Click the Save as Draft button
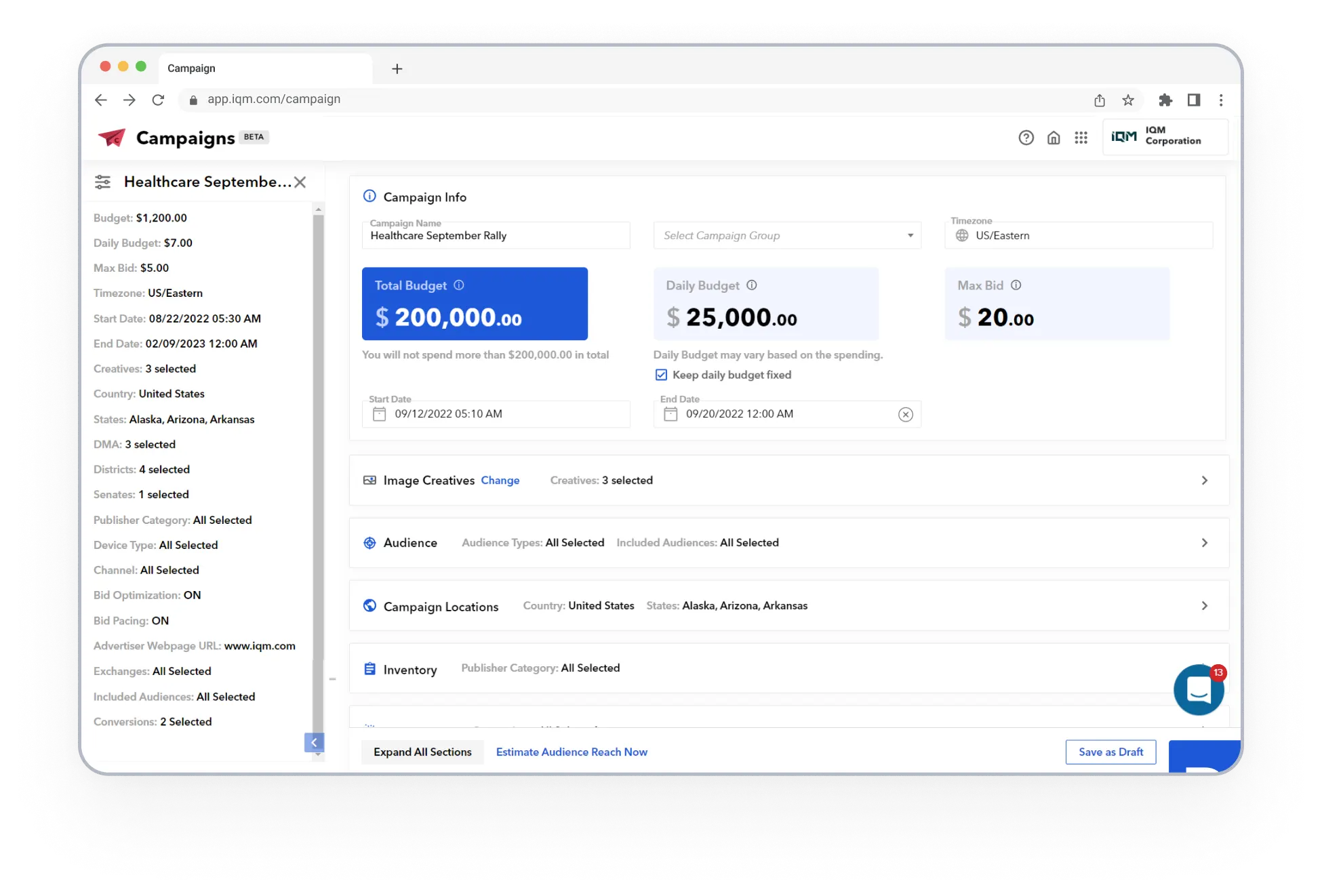Screen dimensions: 1322x896 (x=1110, y=752)
